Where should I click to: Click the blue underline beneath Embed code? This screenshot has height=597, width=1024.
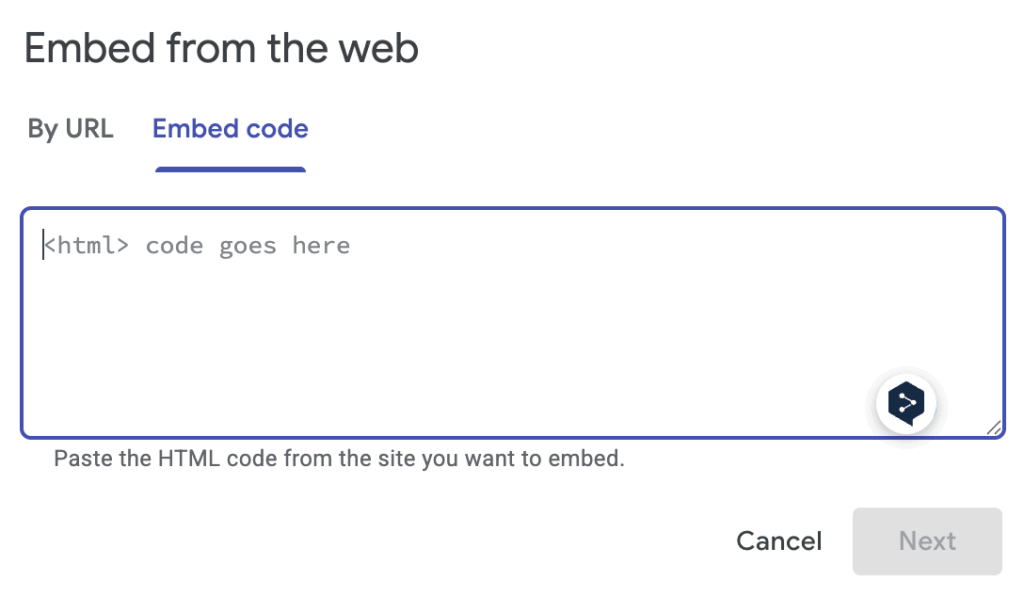pyautogui.click(x=230, y=169)
